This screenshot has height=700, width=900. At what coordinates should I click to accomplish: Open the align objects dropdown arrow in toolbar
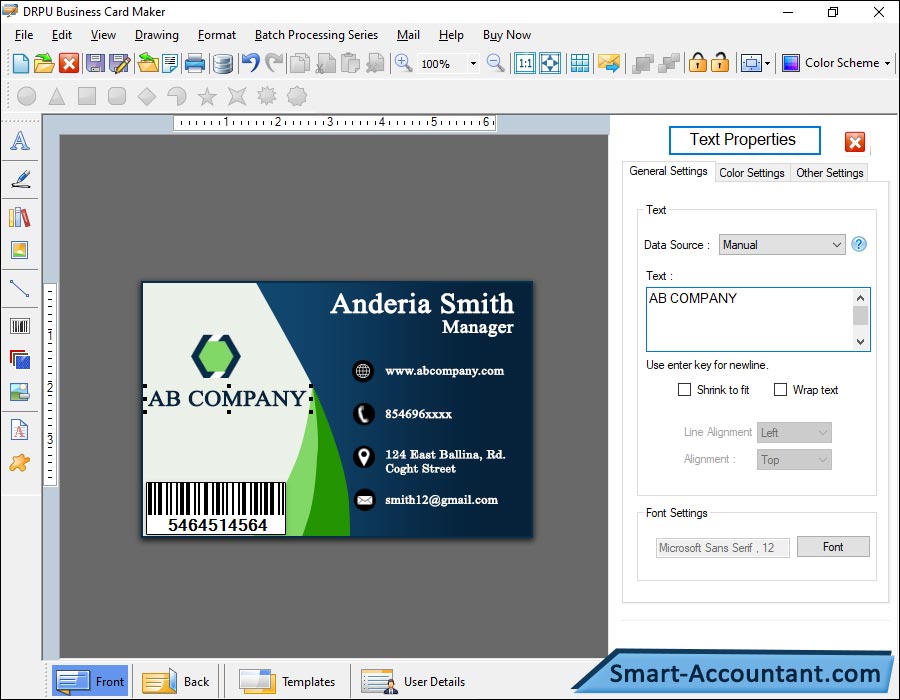pyautogui.click(x=767, y=64)
